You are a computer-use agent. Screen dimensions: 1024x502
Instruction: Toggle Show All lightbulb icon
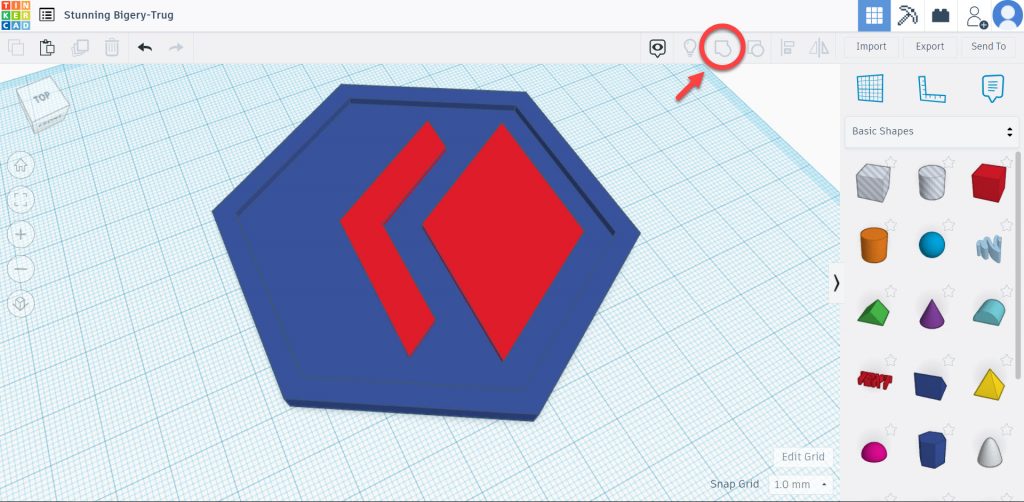689,47
